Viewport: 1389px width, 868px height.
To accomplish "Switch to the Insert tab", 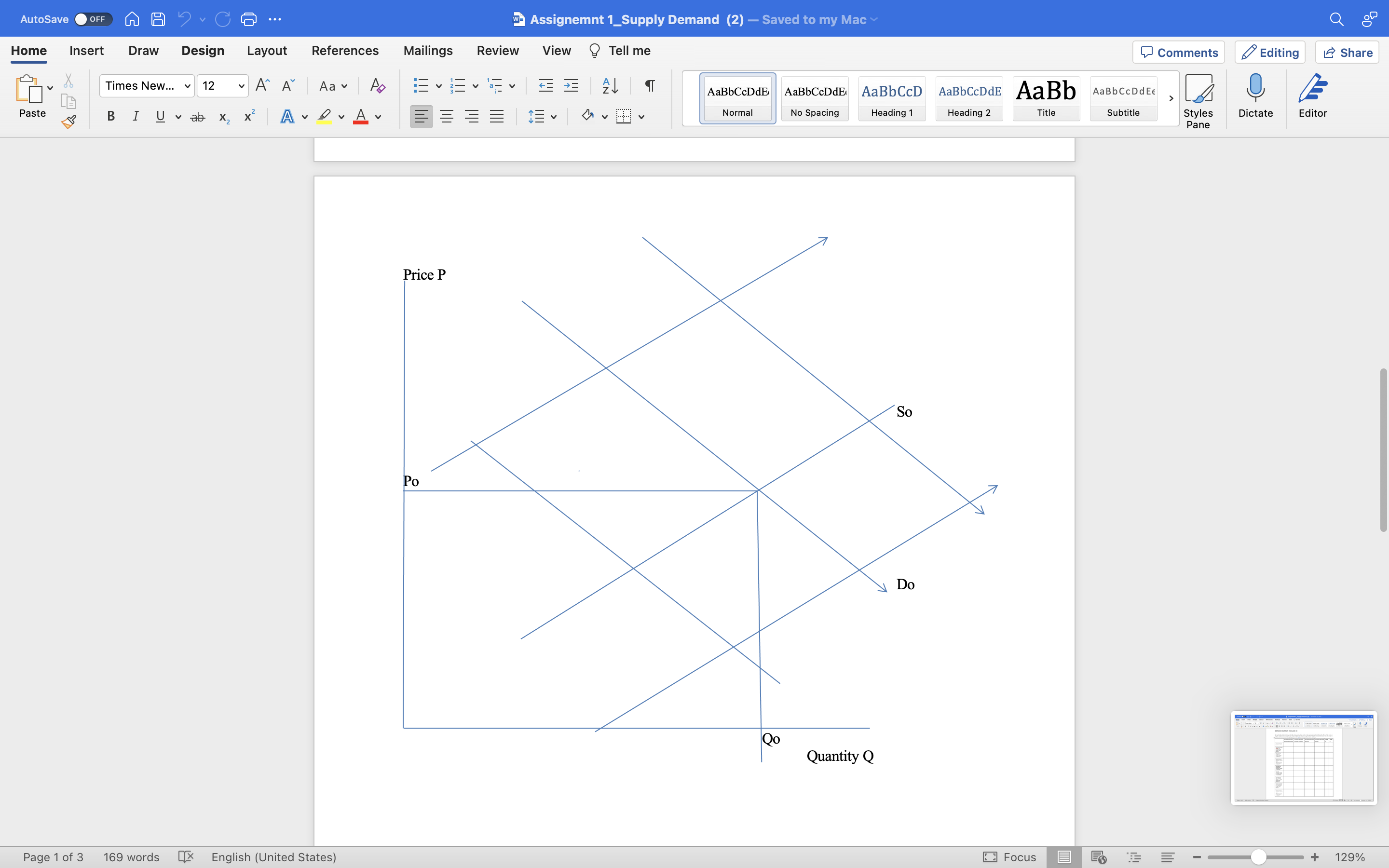I will [x=87, y=51].
